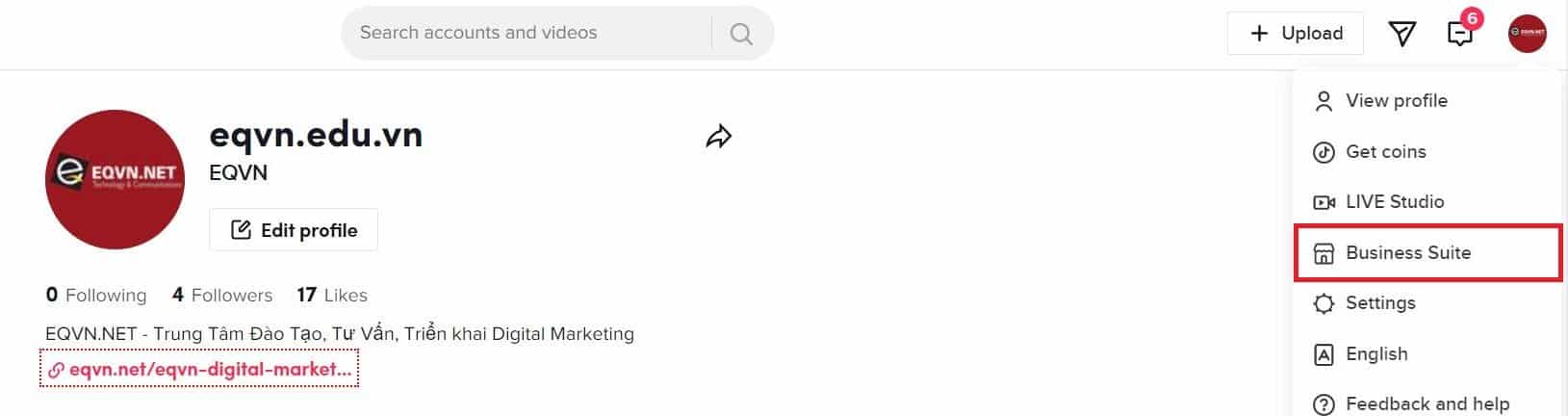1568x416 pixels.
Task: Click the Edit profile button
Action: 294,230
